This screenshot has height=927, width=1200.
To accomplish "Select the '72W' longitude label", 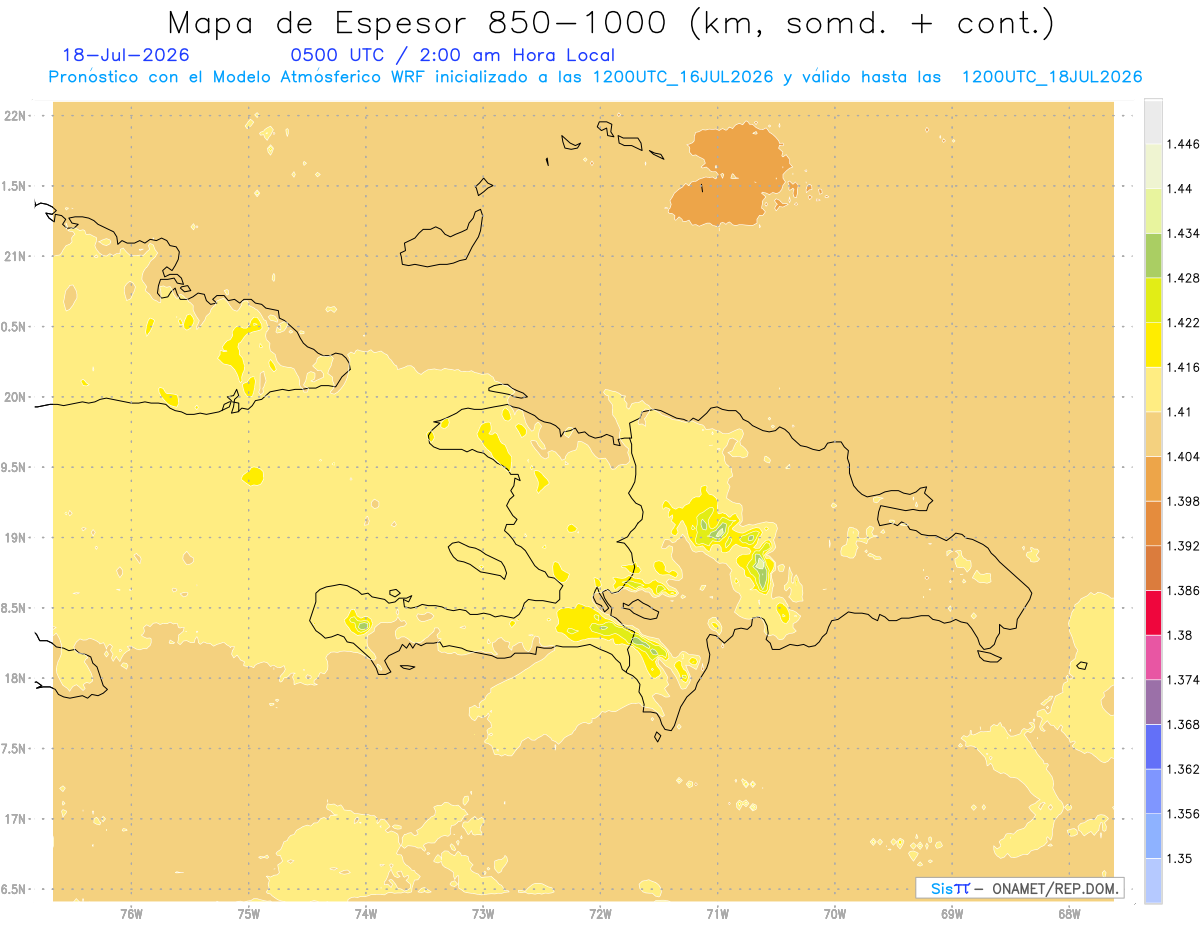I will pos(600,913).
